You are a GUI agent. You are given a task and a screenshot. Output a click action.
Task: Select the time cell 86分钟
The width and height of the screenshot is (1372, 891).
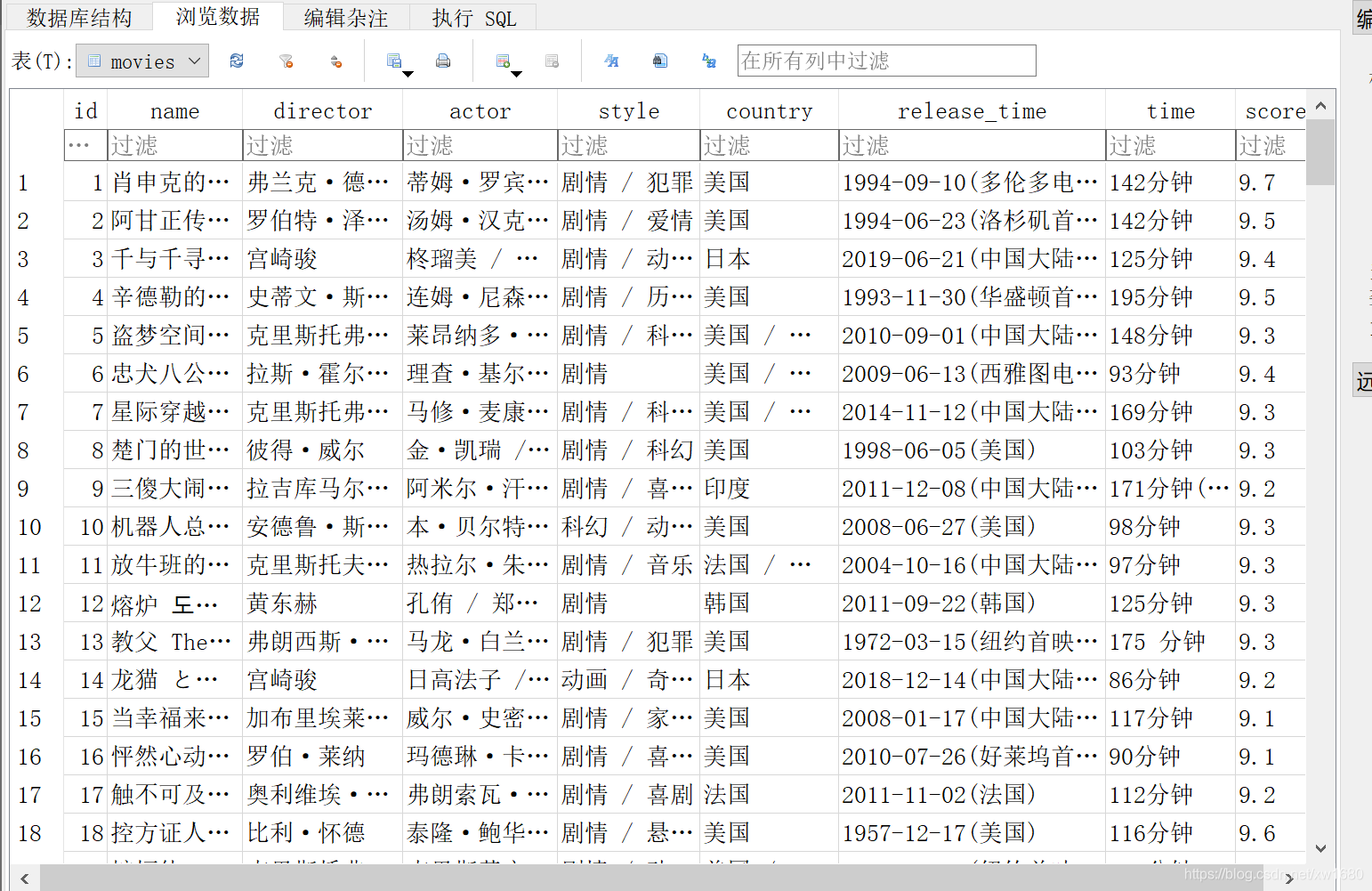[x=1170, y=680]
